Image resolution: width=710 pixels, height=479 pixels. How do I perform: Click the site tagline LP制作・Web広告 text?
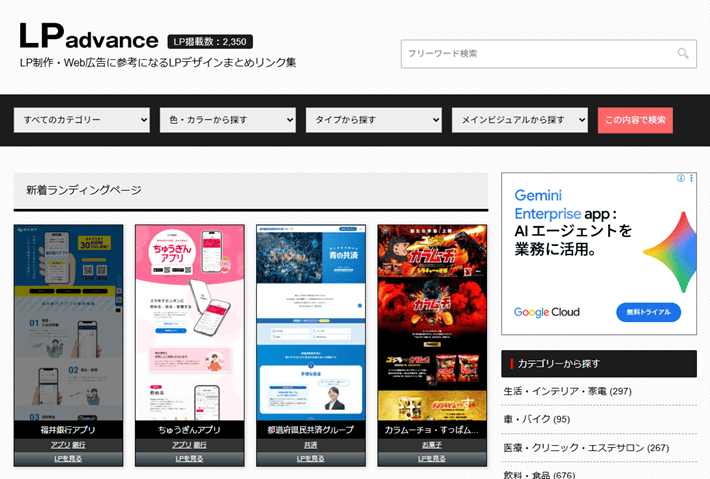point(158,62)
